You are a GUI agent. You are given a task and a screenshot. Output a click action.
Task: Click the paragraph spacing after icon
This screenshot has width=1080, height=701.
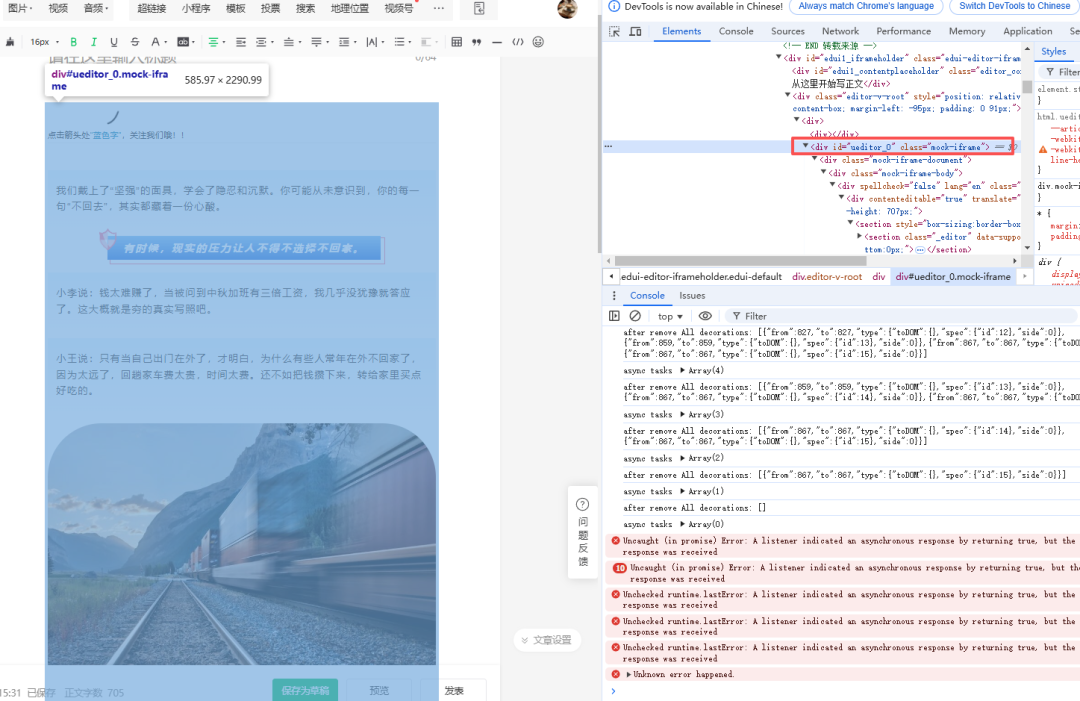316,42
